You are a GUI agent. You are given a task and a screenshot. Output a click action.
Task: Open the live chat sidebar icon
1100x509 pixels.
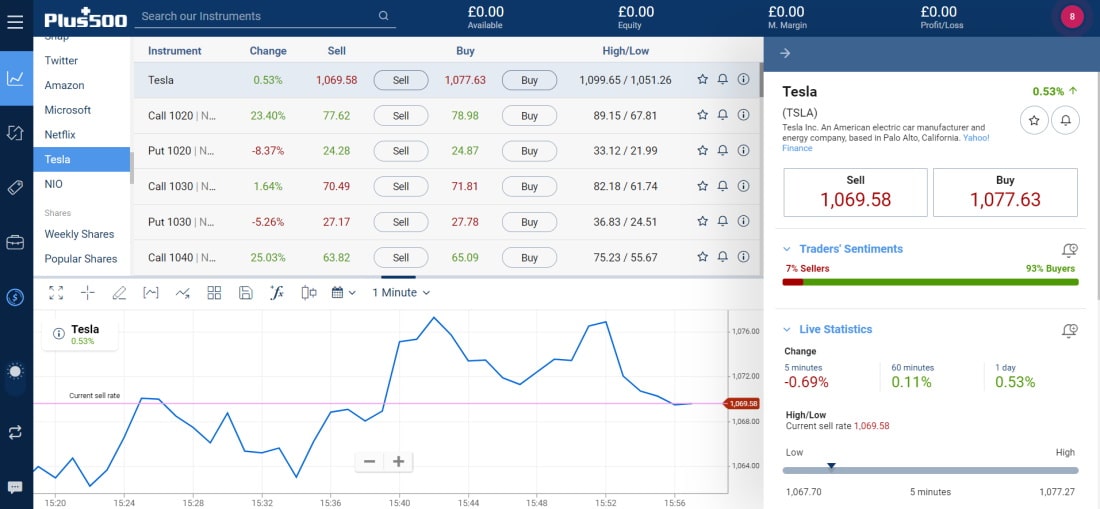pyautogui.click(x=15, y=487)
